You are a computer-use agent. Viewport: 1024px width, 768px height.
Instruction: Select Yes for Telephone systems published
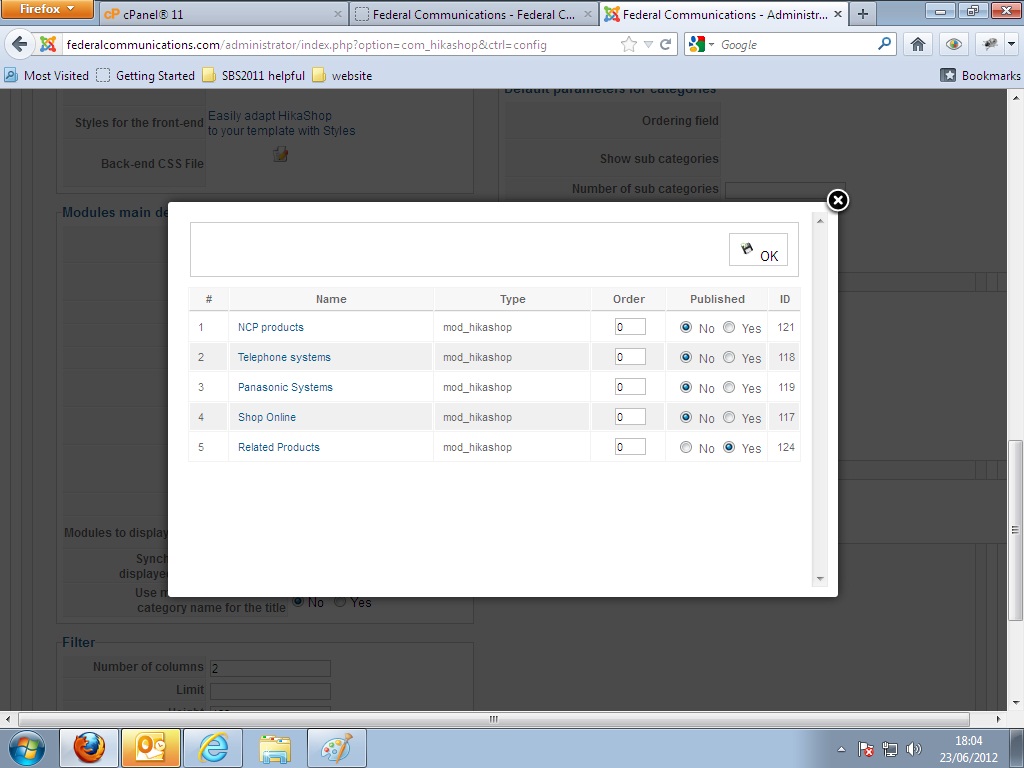(729, 357)
